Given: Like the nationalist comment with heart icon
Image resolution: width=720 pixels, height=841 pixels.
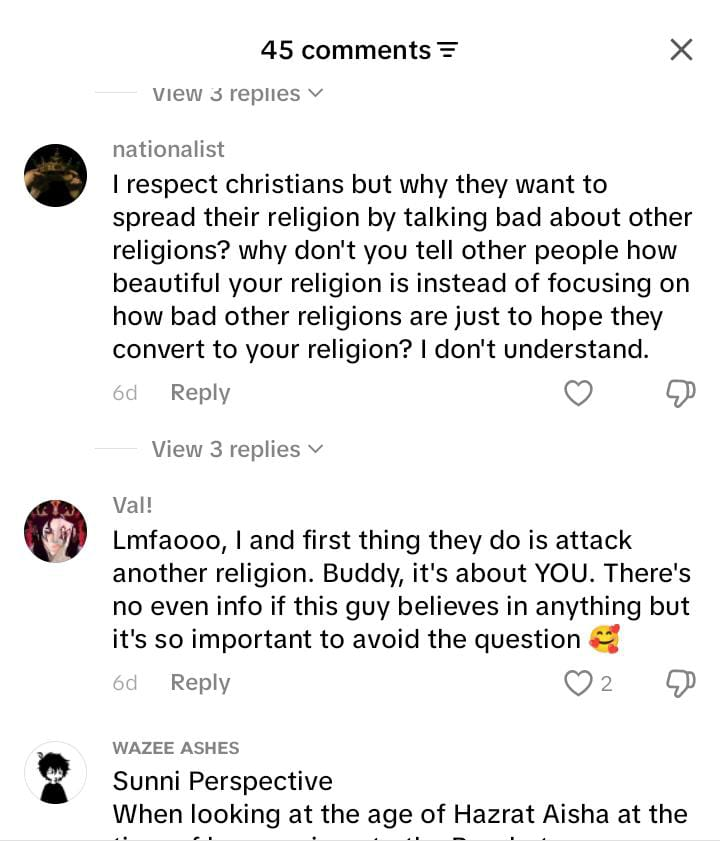Looking at the screenshot, I should (578, 393).
